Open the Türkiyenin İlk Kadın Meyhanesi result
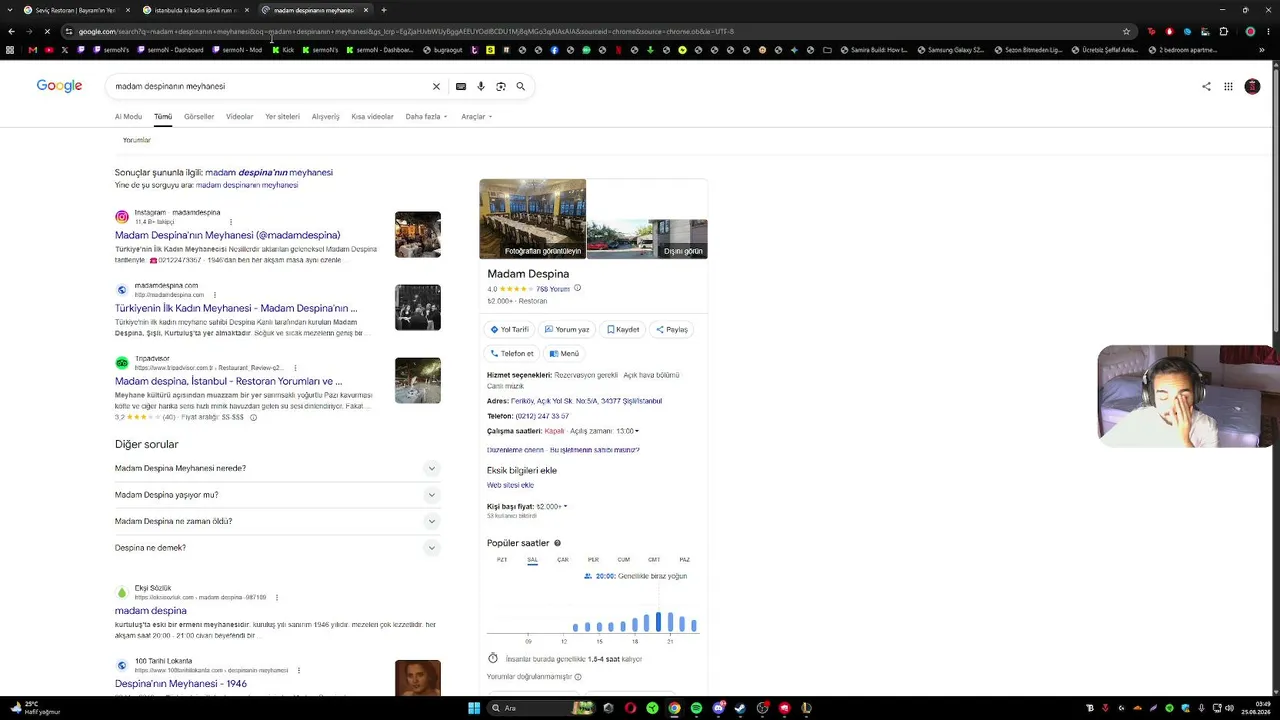1280x720 pixels. 236,308
